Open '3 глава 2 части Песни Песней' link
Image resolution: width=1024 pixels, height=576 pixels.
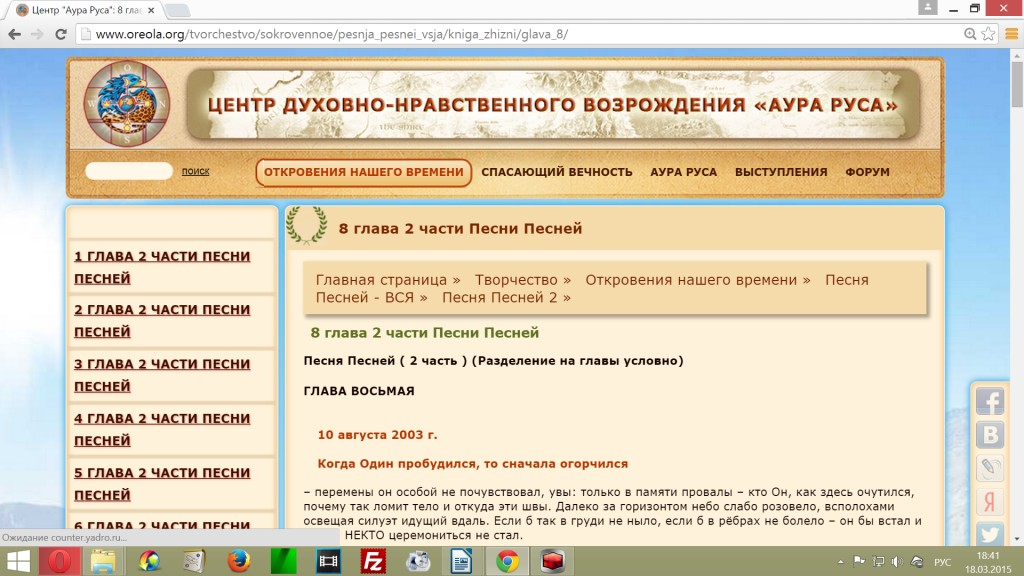[162, 375]
